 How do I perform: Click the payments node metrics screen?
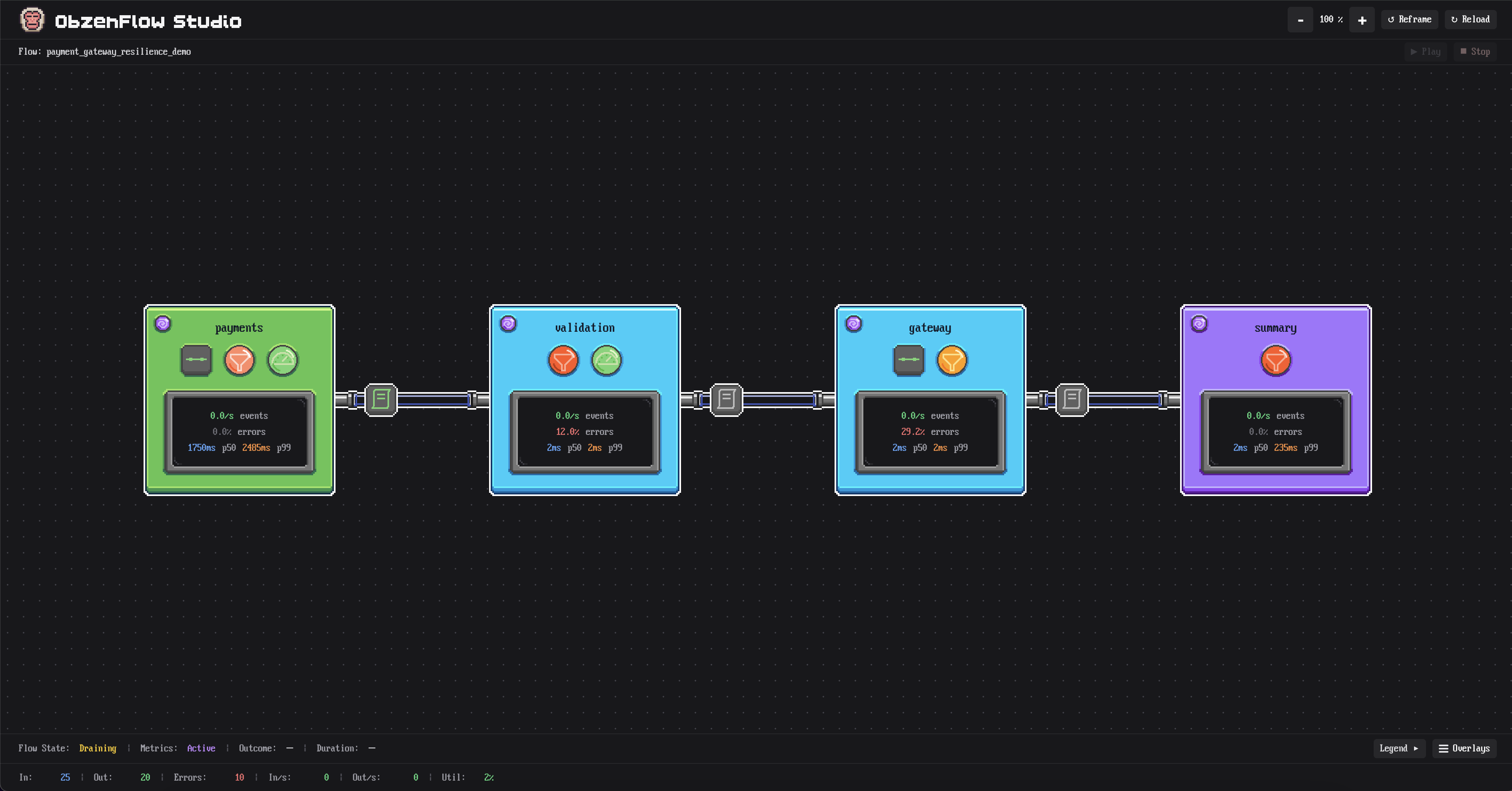[240, 432]
